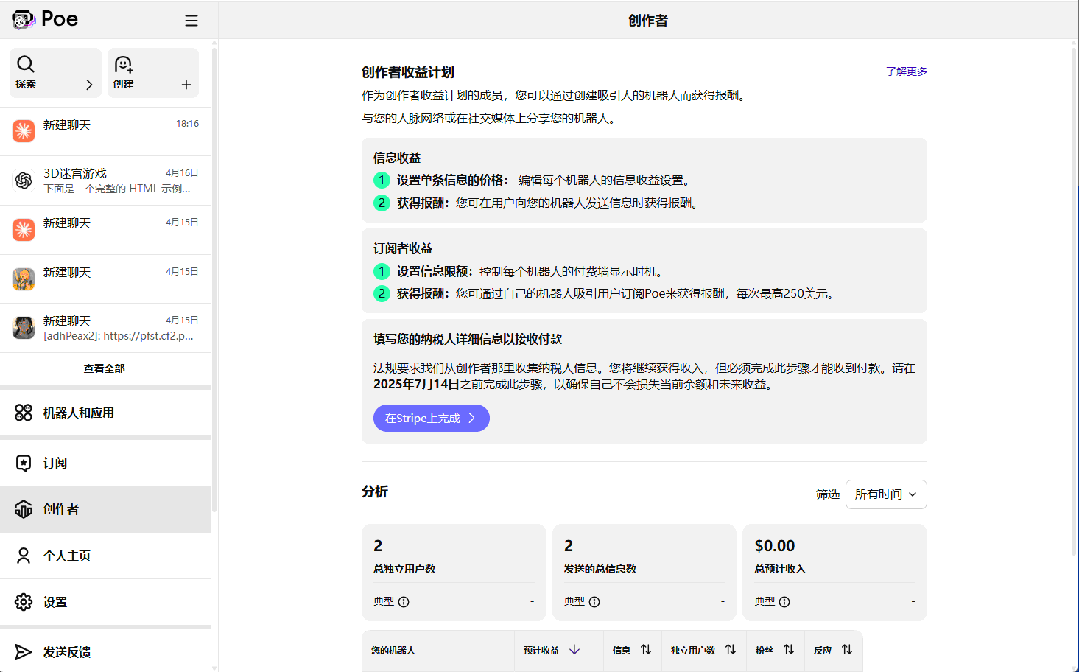Open the 创建 bot creation icon
The image size is (1079, 672).
[x=124, y=63]
